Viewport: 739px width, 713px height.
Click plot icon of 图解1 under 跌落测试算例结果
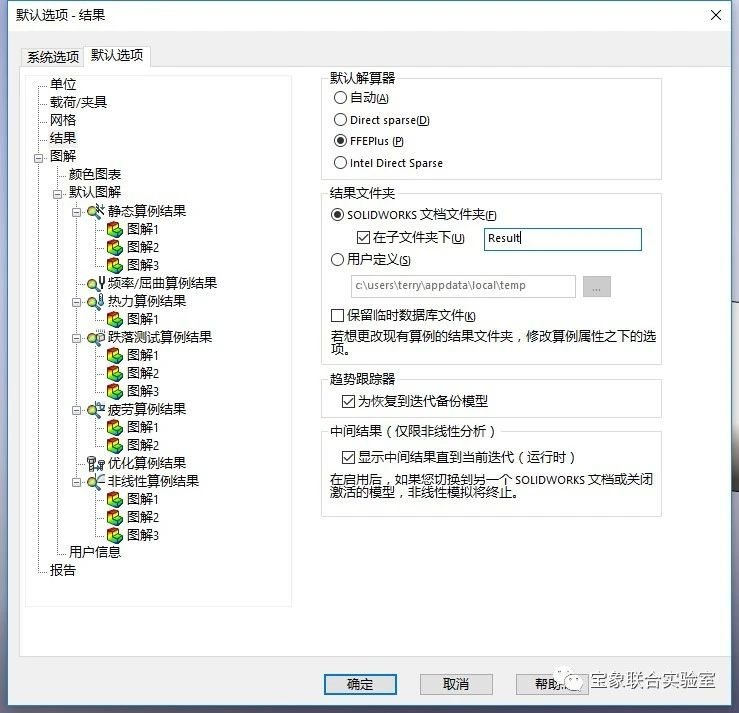(115, 355)
